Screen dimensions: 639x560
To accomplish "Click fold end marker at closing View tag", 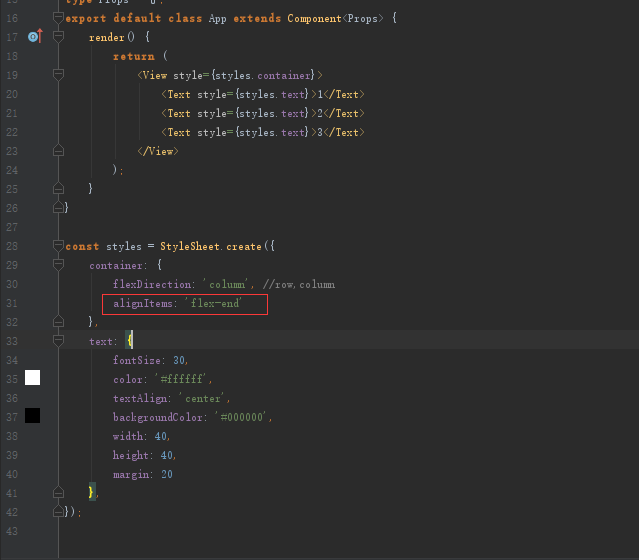I will [58, 151].
